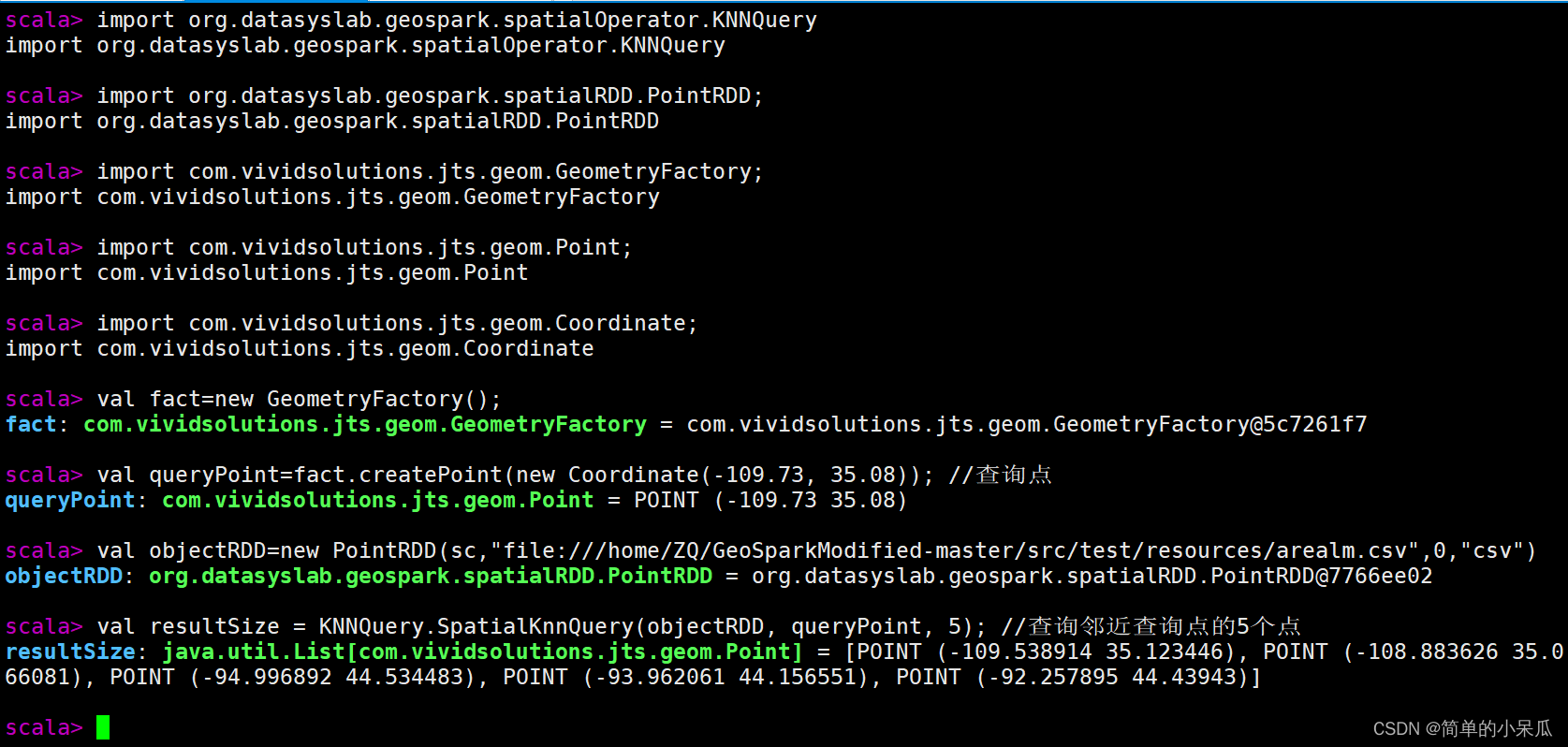Click echoed 'import org.datasyslab.geospark.spatialRDD.PointRDD' output

tap(332, 121)
